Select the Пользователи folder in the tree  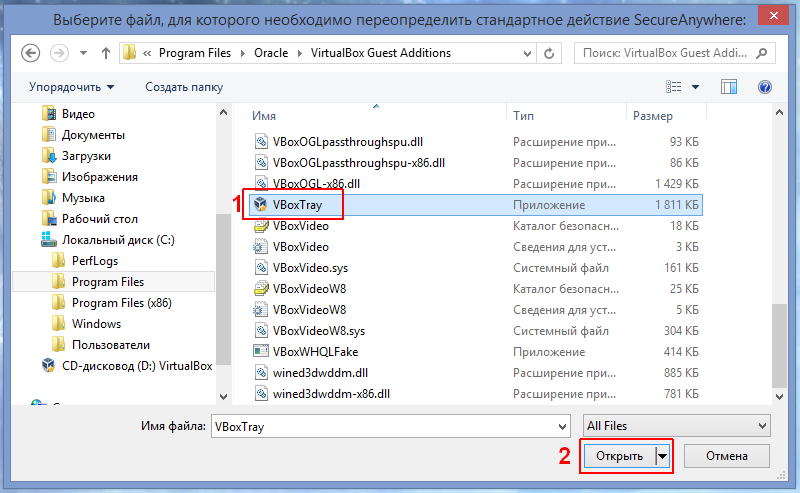coord(111,344)
